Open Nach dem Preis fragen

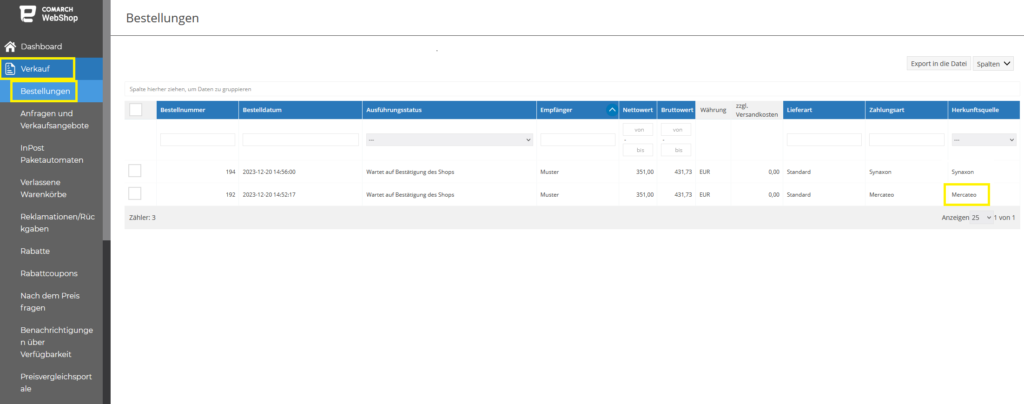[50, 302]
